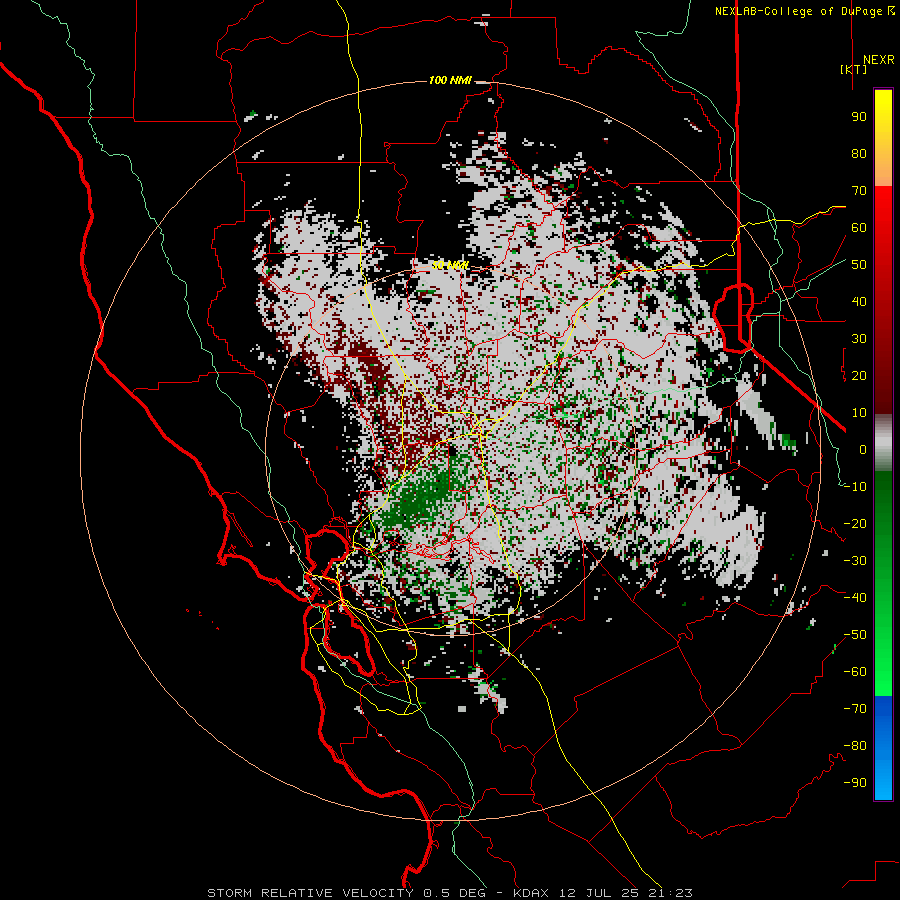Screen dimensions: 900x900
Task: Click the 100 NMI range ring label
Action: click(x=450, y=80)
